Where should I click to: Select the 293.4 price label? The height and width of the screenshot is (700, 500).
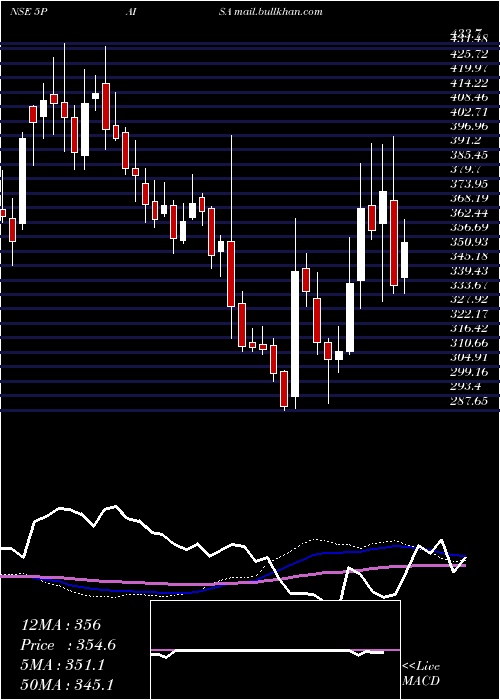[466, 386]
